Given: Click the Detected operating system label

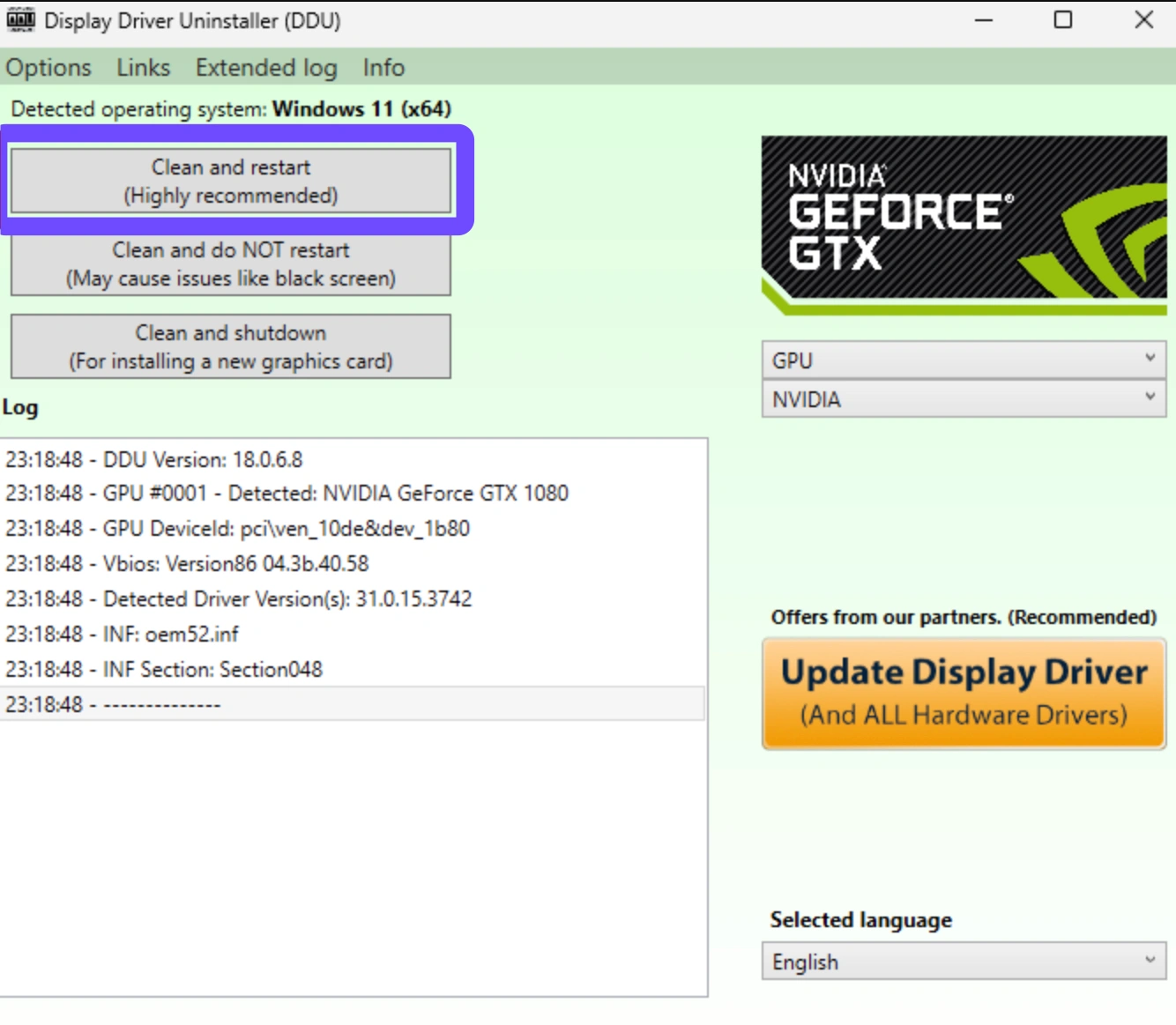Looking at the screenshot, I should [x=231, y=109].
